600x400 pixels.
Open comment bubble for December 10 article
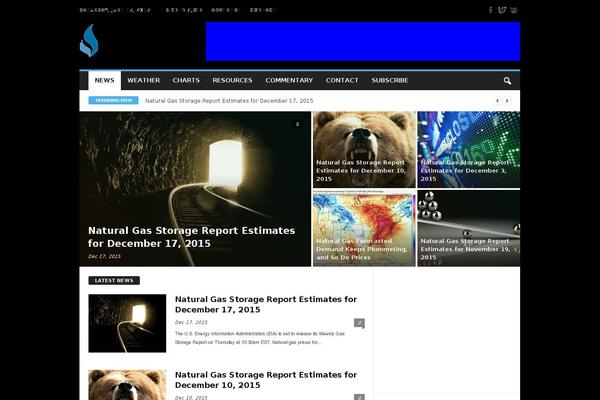[x=359, y=397]
